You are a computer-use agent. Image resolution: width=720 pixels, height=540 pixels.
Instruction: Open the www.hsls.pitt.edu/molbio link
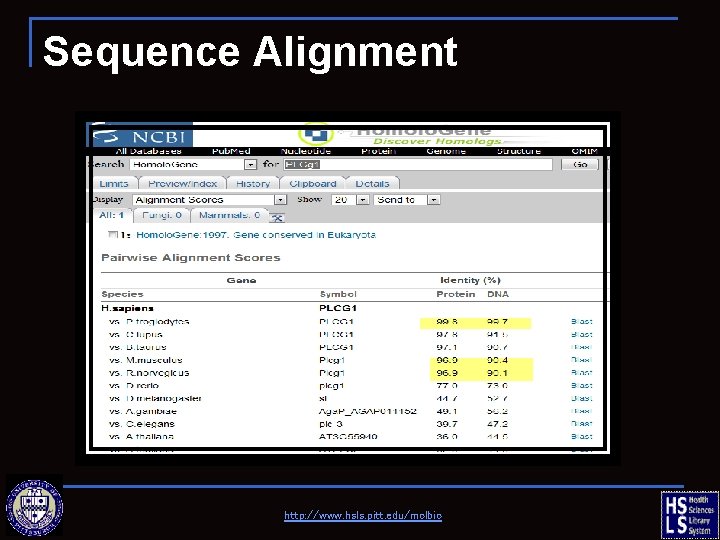(363, 516)
